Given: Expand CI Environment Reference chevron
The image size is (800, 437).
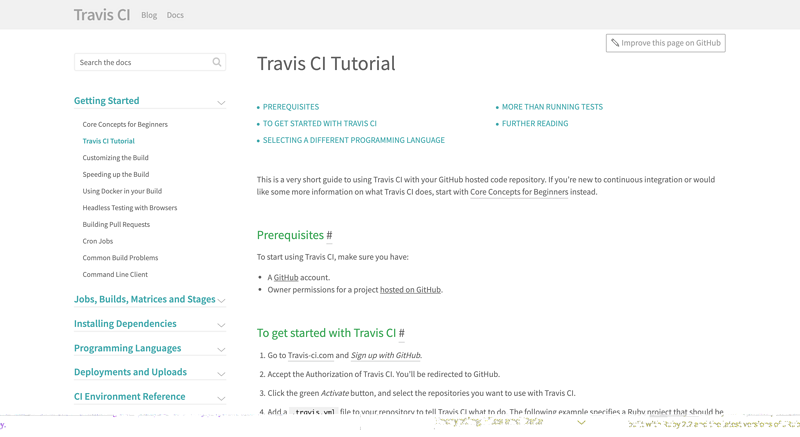Looking at the screenshot, I should (221, 398).
